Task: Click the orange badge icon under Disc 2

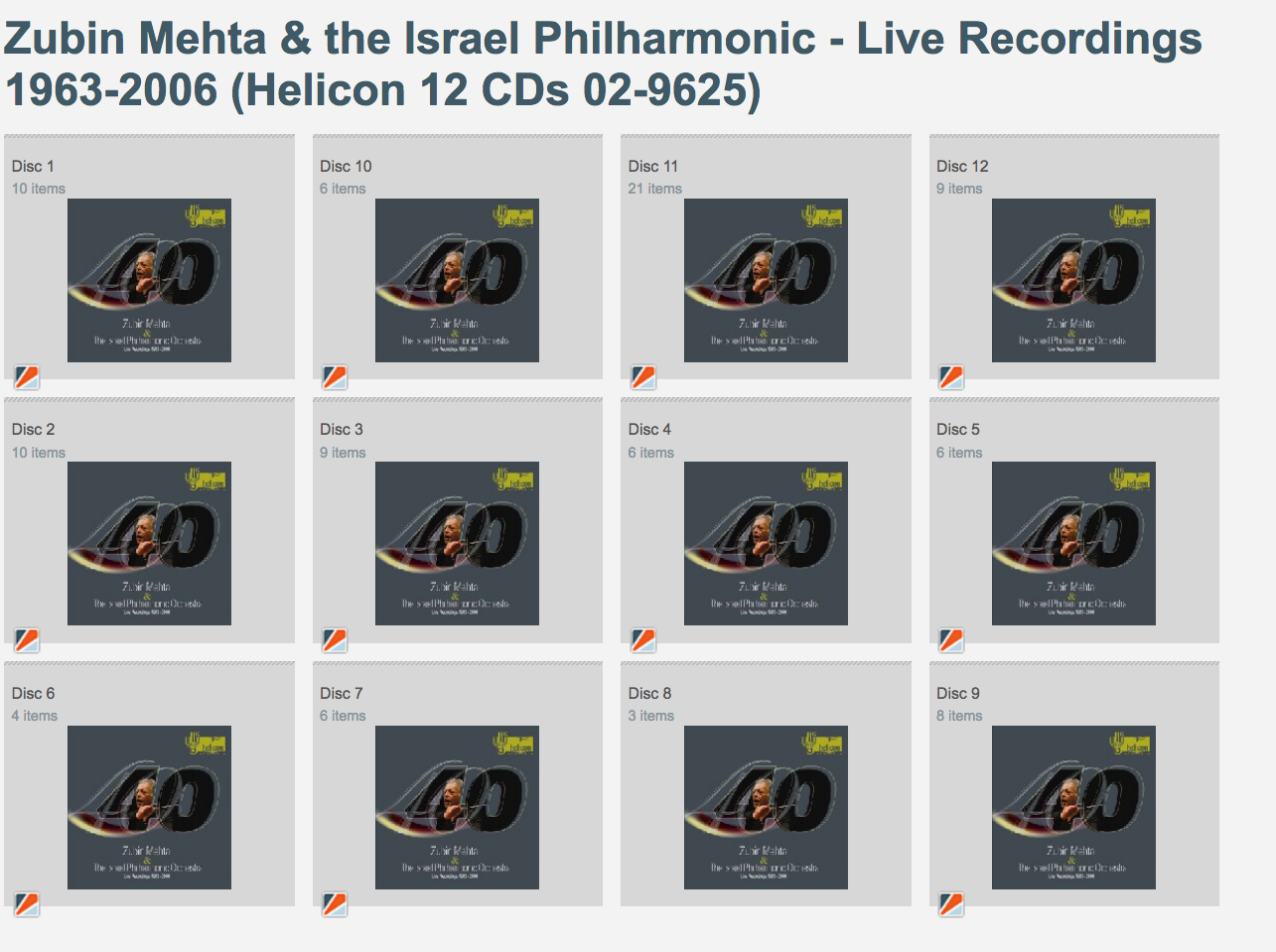Action: tap(27, 640)
